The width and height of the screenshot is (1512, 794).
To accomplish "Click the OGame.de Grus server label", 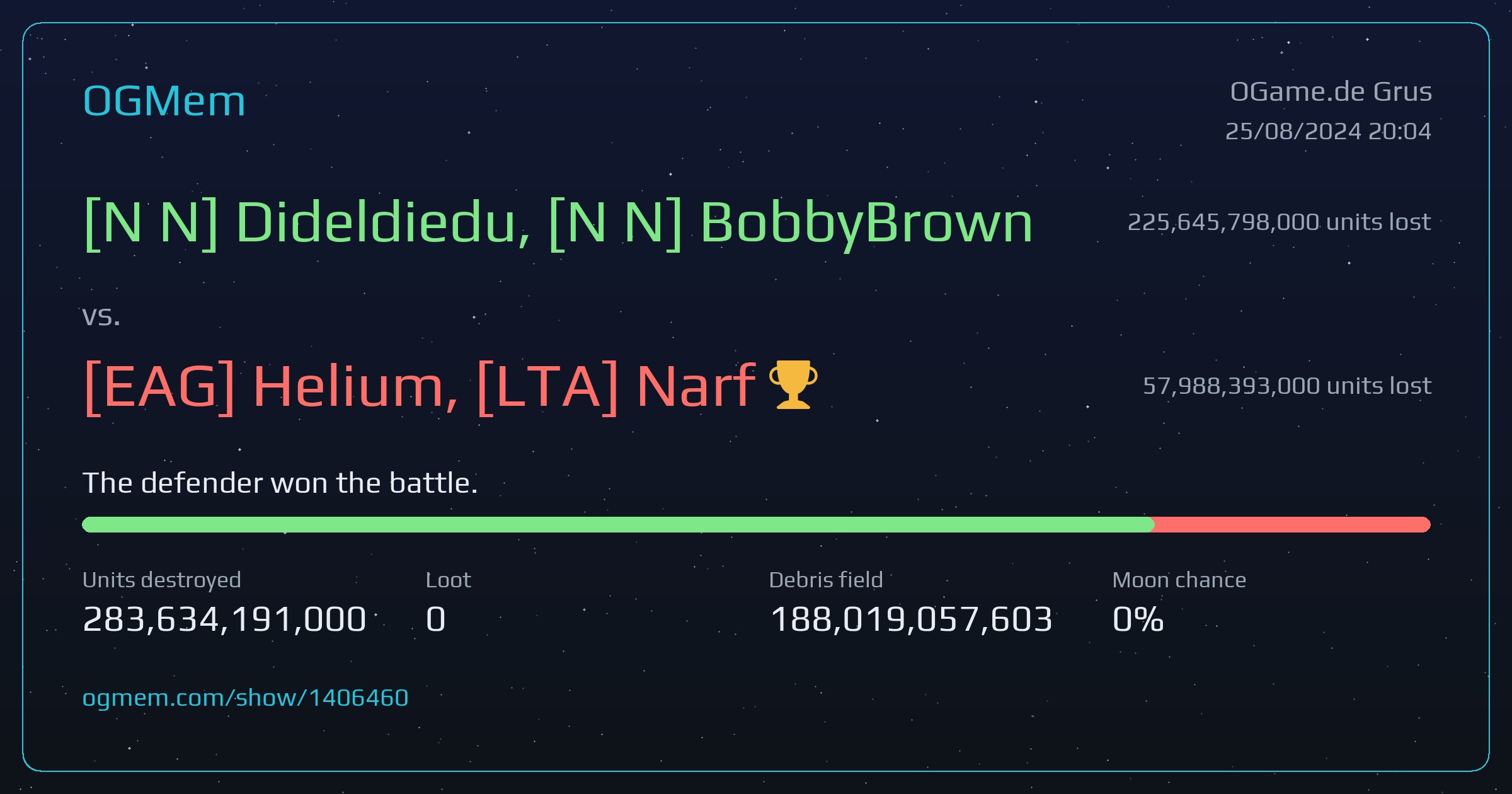I will pyautogui.click(x=1331, y=92).
